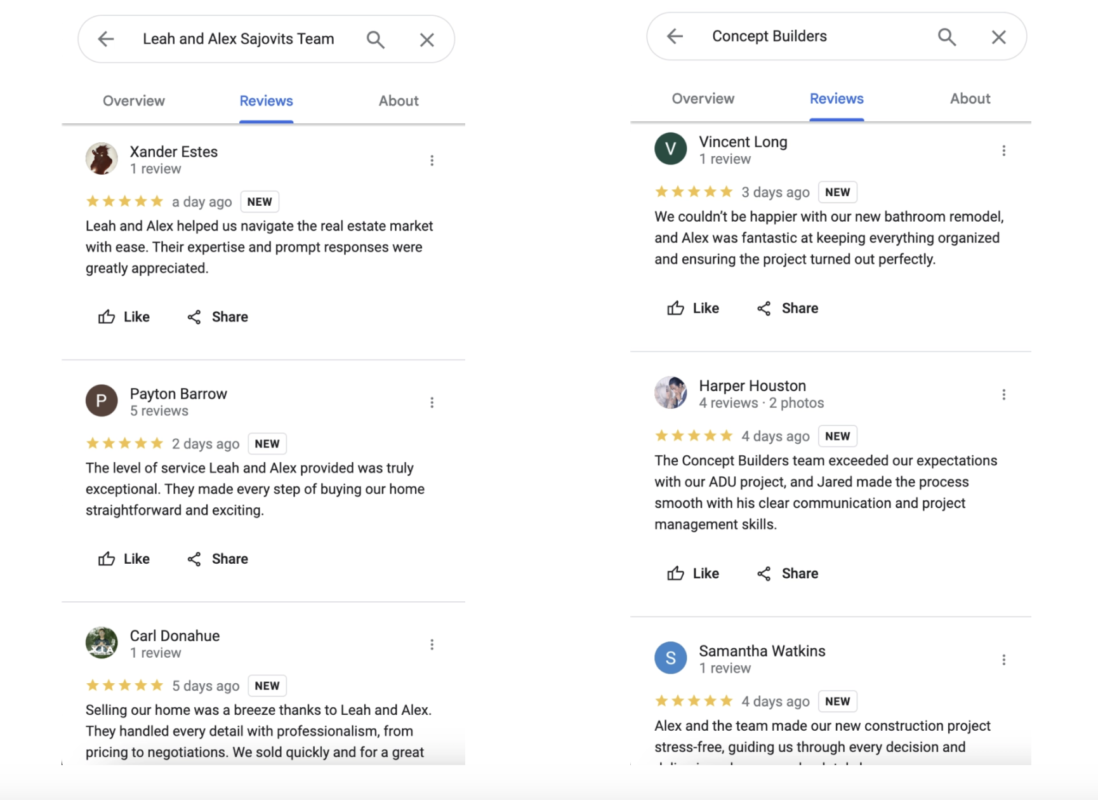The width and height of the screenshot is (1098, 800).
Task: Open more options for Vincent Long review
Action: click(x=1004, y=151)
